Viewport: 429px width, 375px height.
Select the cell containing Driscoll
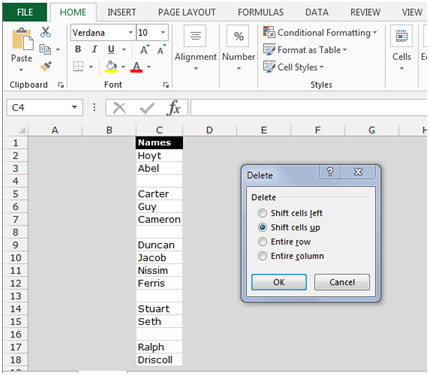click(x=159, y=360)
